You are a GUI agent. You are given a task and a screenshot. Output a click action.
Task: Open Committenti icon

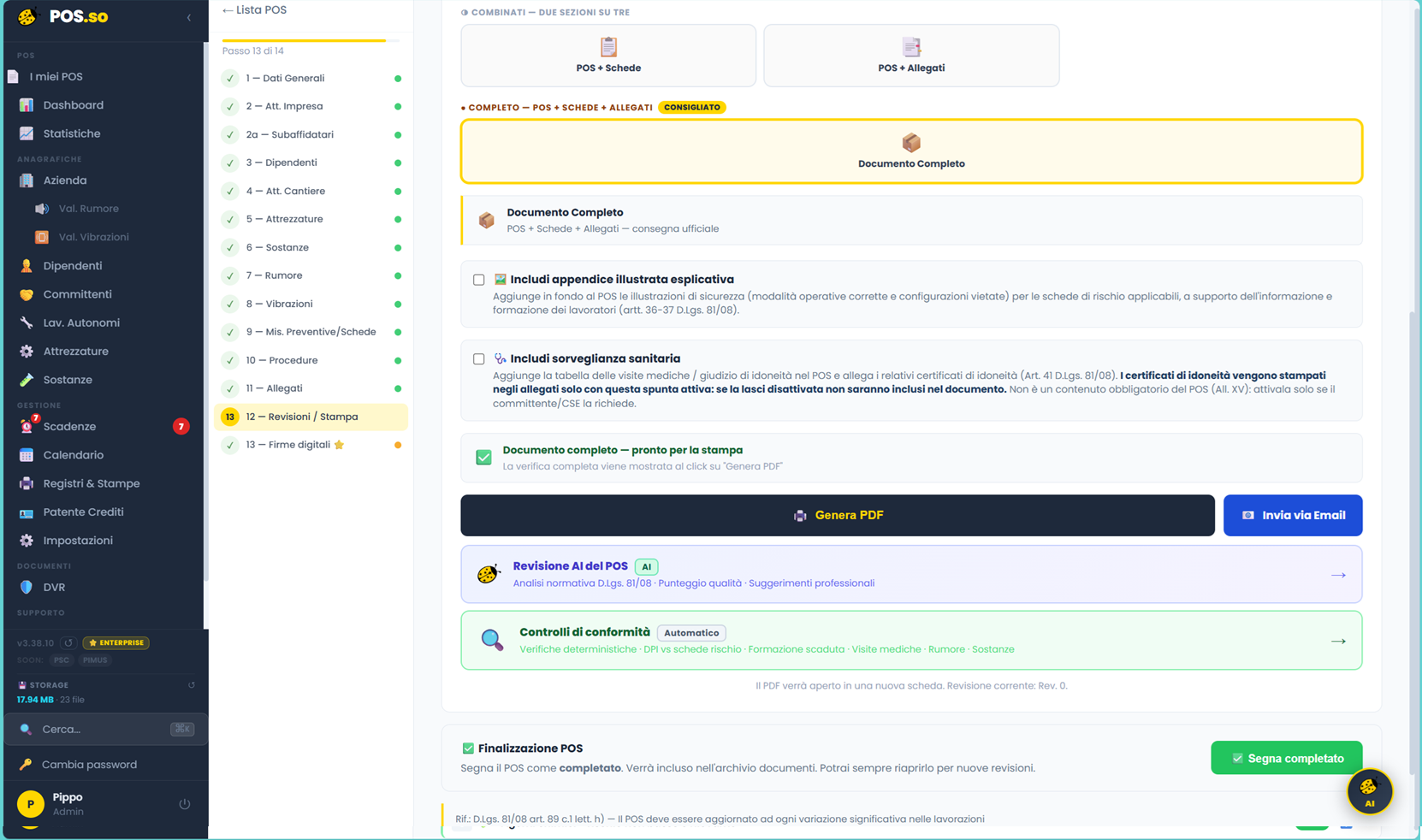27,294
